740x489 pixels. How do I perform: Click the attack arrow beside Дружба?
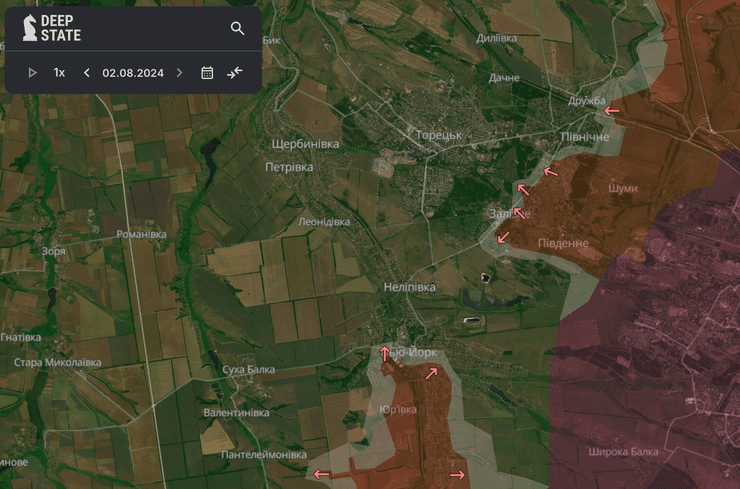pyautogui.click(x=611, y=110)
